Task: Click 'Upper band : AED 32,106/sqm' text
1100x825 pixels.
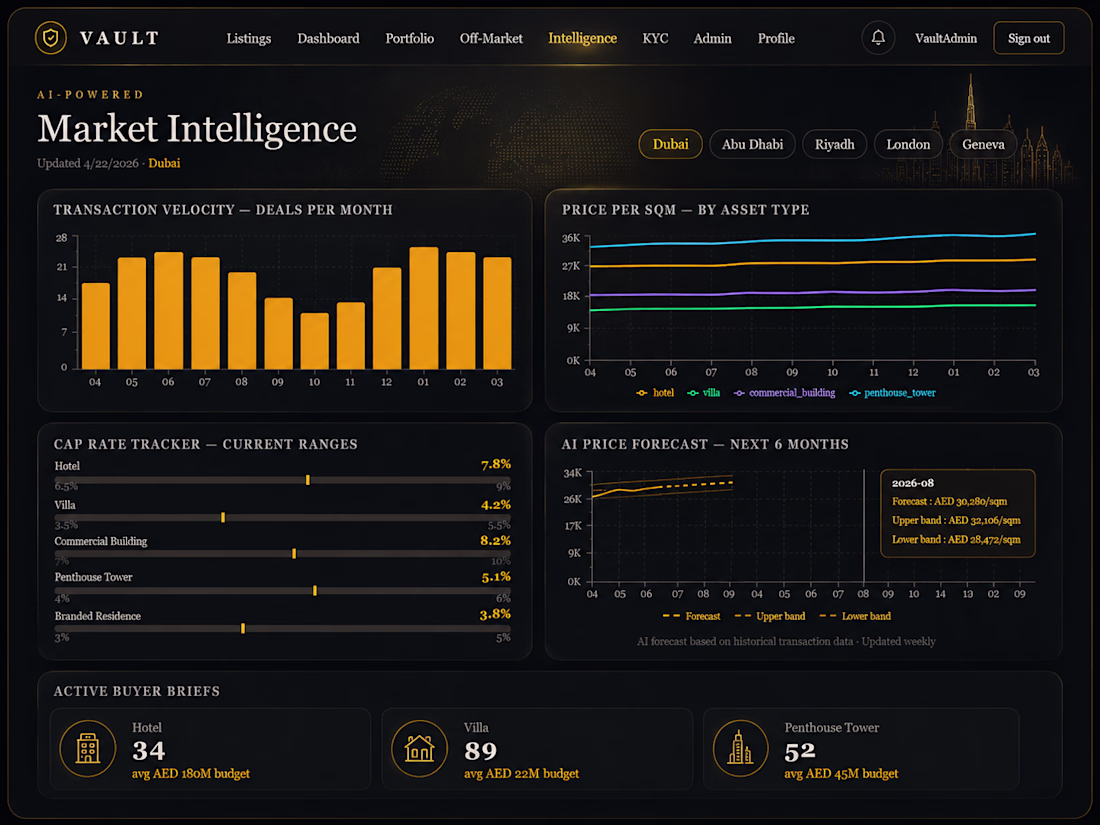Action: (x=956, y=521)
